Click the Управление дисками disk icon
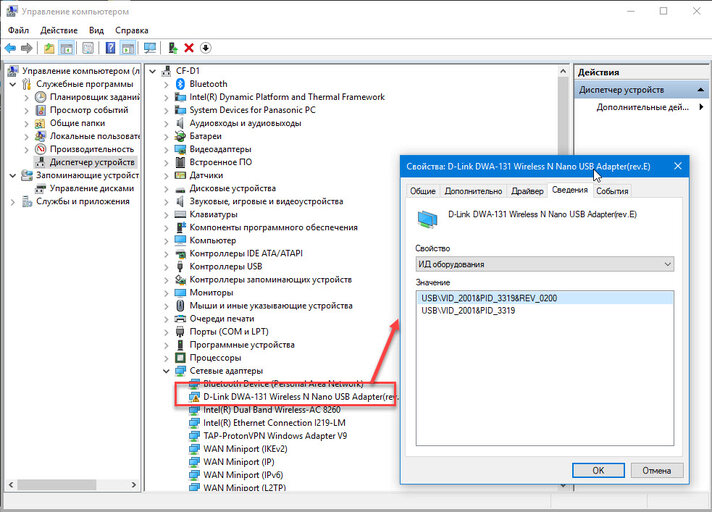Image resolution: width=712 pixels, height=512 pixels. click(40, 188)
